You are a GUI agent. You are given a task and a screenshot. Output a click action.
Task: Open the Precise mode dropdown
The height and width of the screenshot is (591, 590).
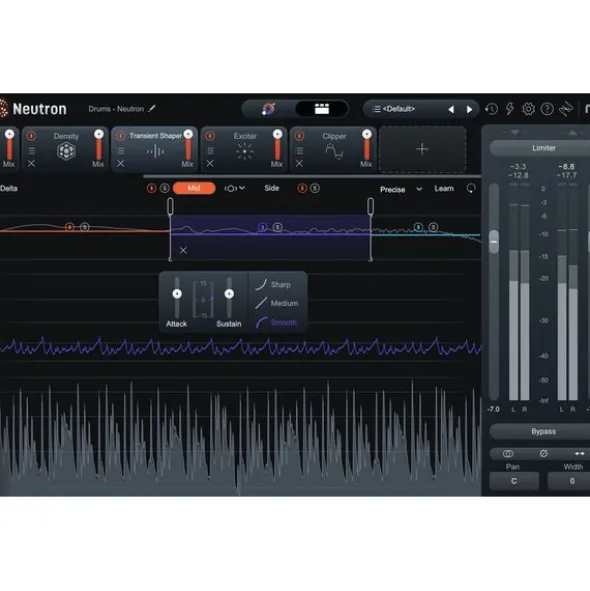tap(401, 189)
